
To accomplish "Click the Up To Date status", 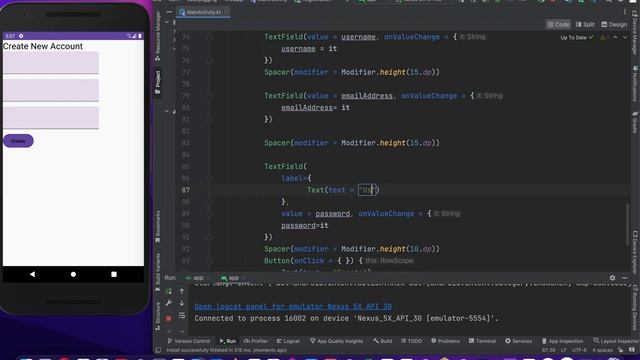I will (x=577, y=38).
